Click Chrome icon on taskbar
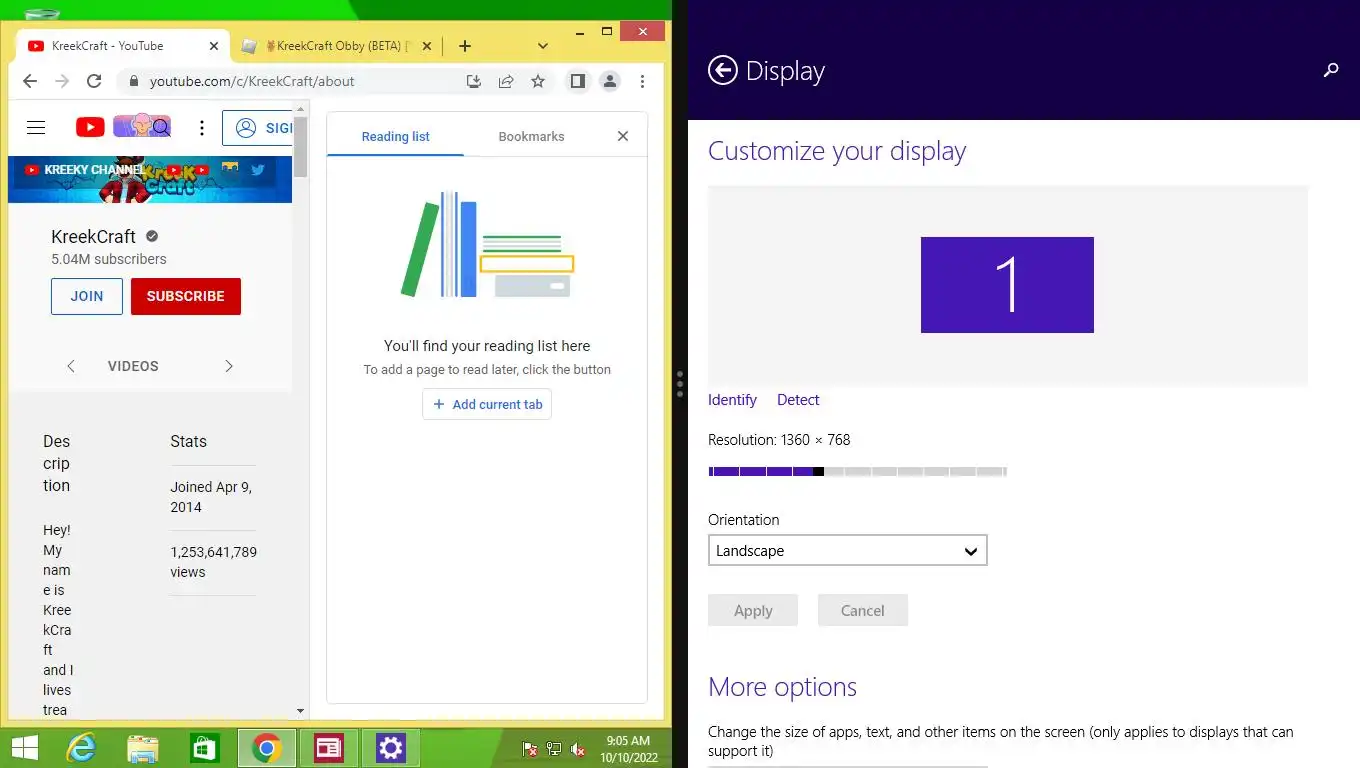This screenshot has height=768, width=1360. 266,748
